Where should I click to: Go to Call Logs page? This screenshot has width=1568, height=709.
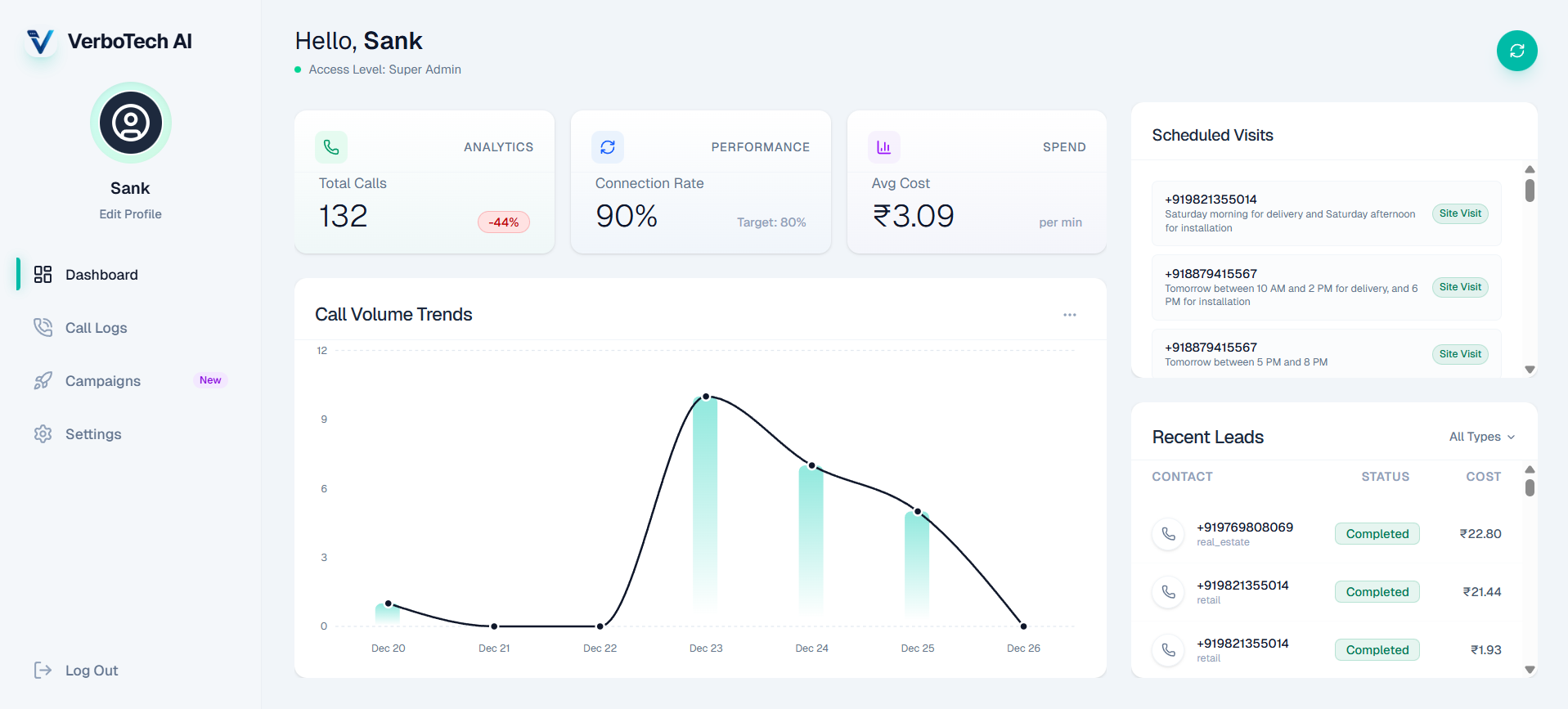pos(96,328)
